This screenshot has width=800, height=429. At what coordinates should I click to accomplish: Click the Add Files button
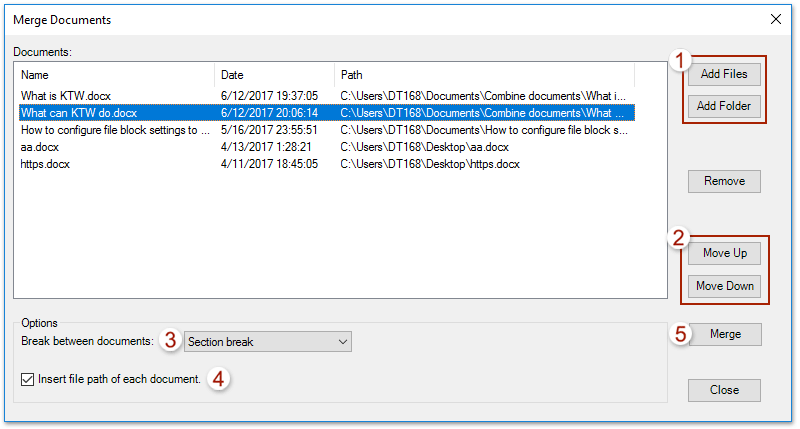coord(724,74)
